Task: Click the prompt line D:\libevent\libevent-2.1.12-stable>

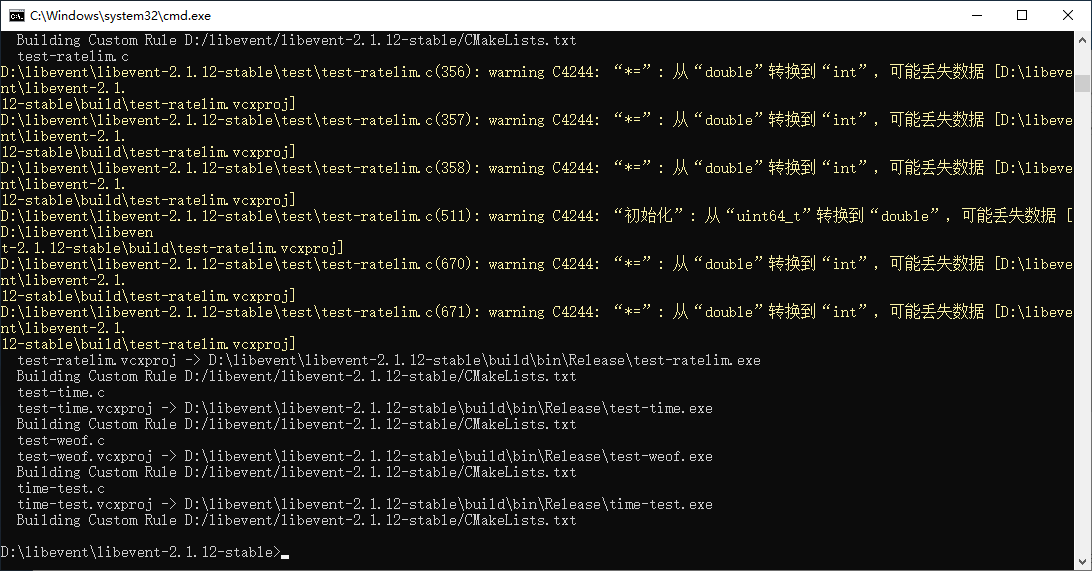Action: (140, 553)
